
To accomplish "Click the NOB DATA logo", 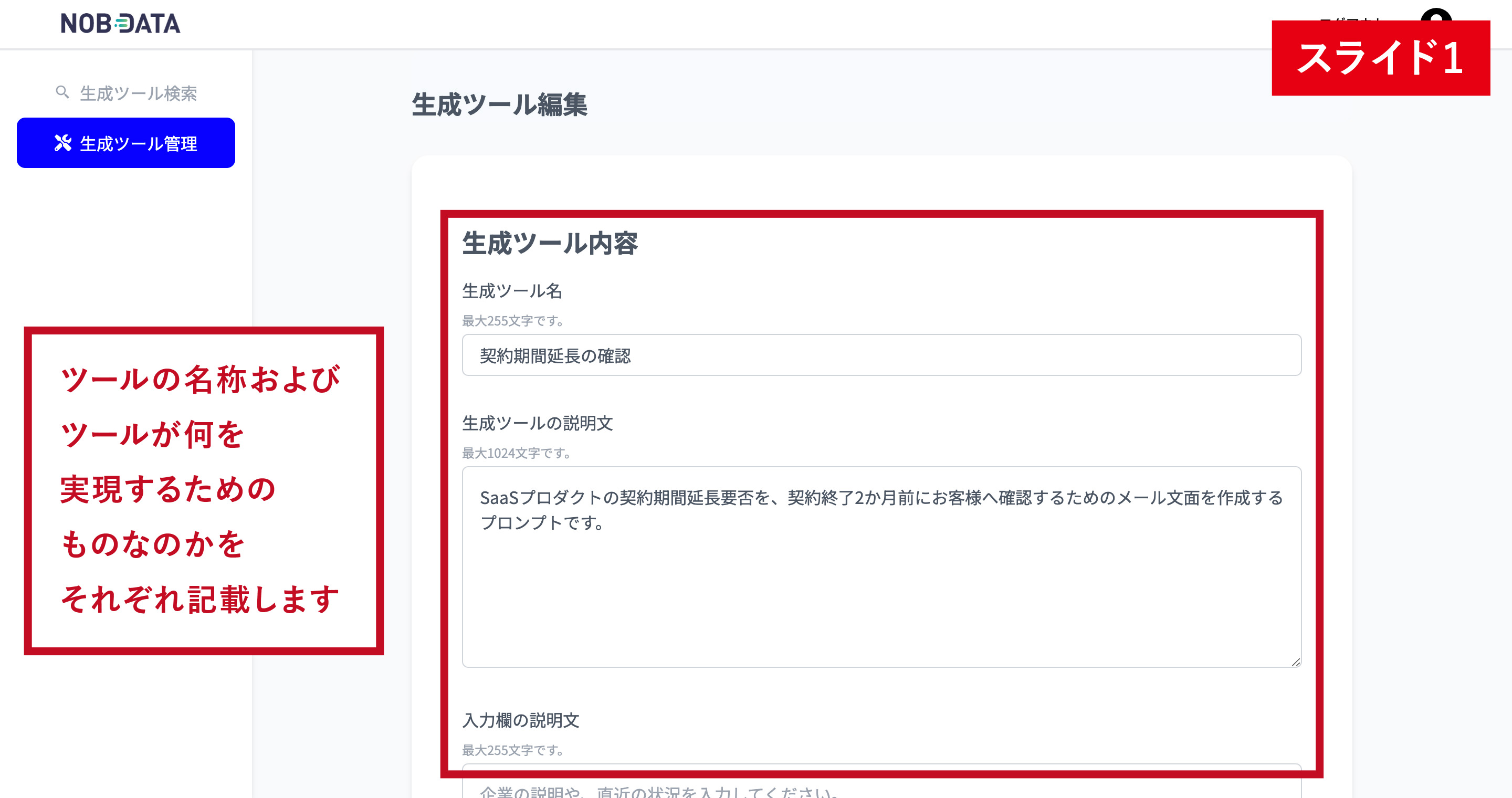I will [120, 24].
